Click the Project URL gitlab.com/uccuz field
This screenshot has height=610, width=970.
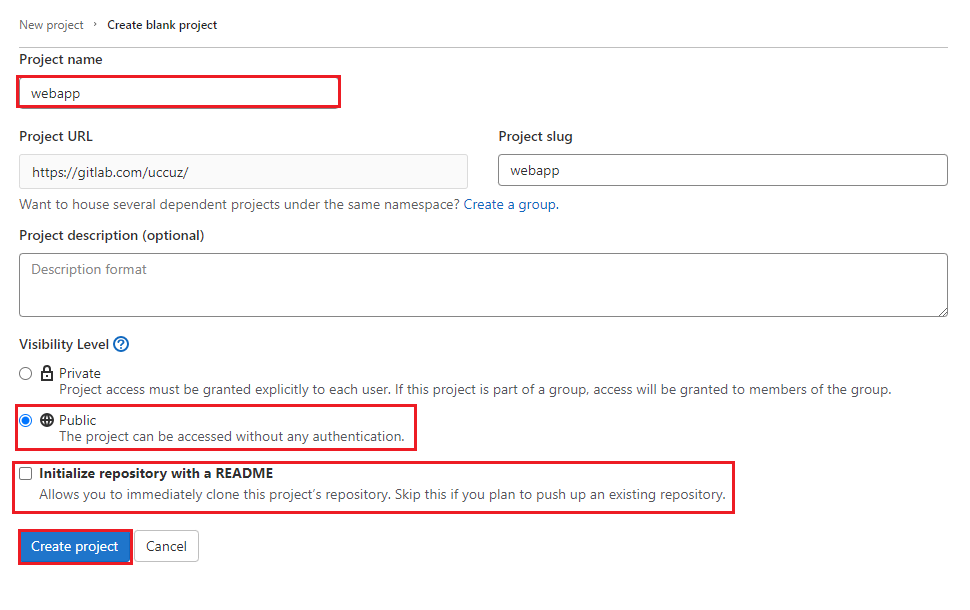point(243,172)
